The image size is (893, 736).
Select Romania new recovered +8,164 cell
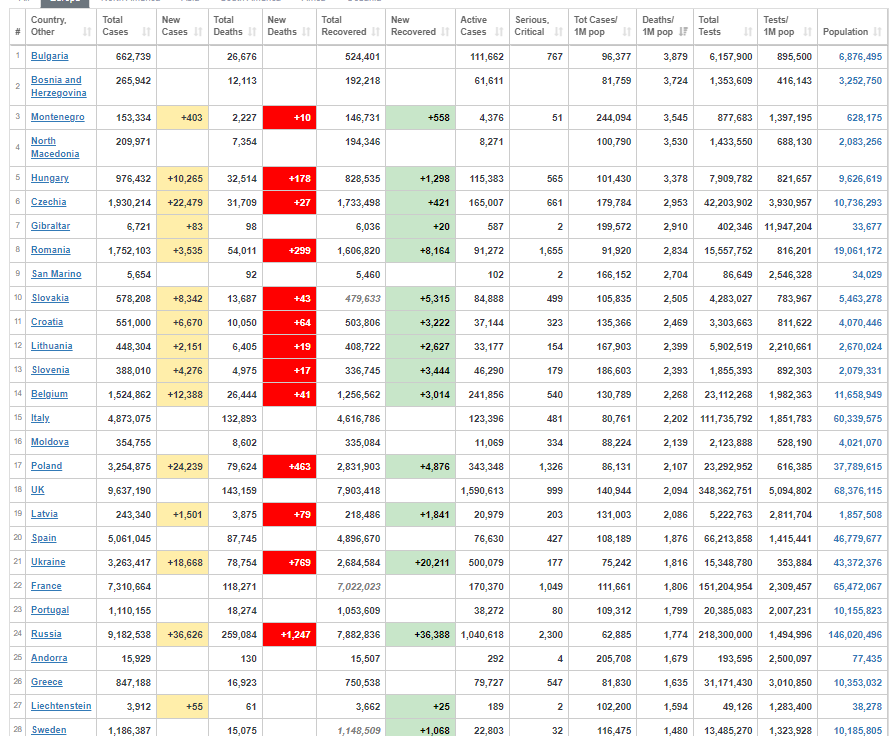pyautogui.click(x=420, y=250)
